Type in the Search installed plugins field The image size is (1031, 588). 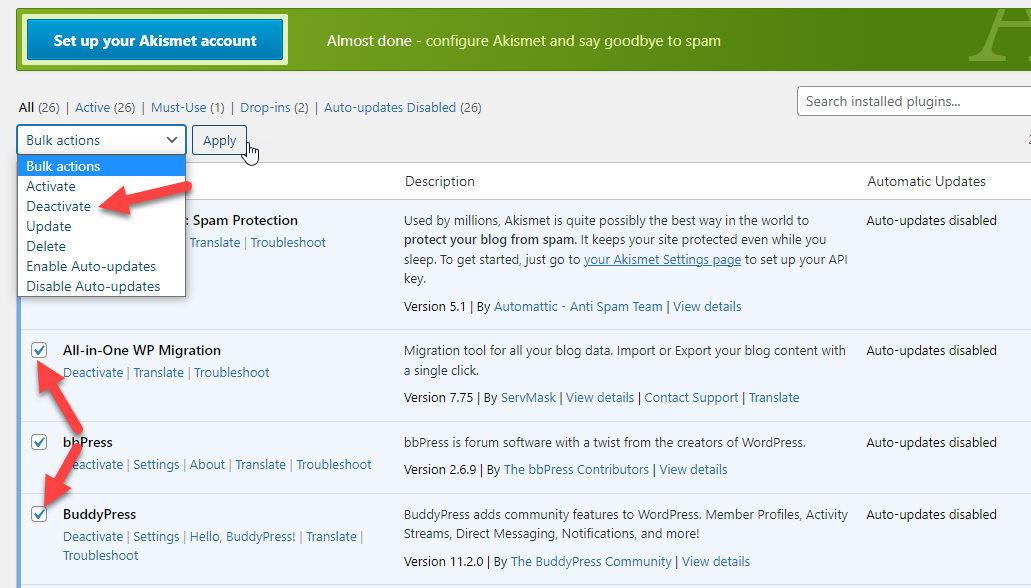(x=912, y=101)
